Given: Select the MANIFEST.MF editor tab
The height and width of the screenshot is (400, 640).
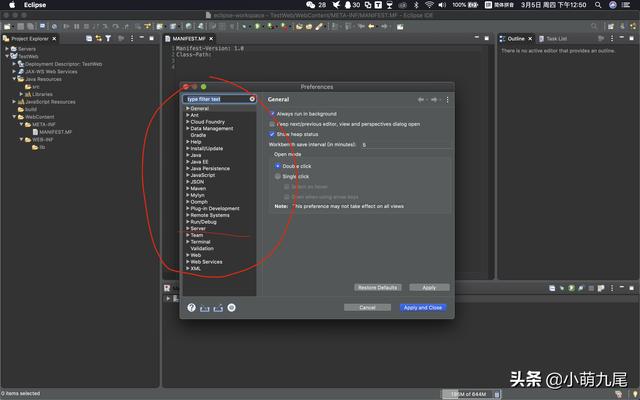Looking at the screenshot, I should tap(189, 38).
